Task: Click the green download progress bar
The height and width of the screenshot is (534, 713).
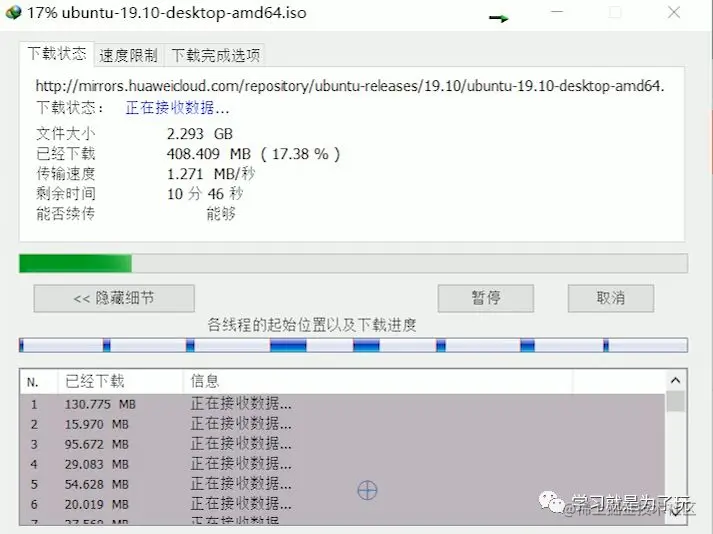Action: coord(353,263)
